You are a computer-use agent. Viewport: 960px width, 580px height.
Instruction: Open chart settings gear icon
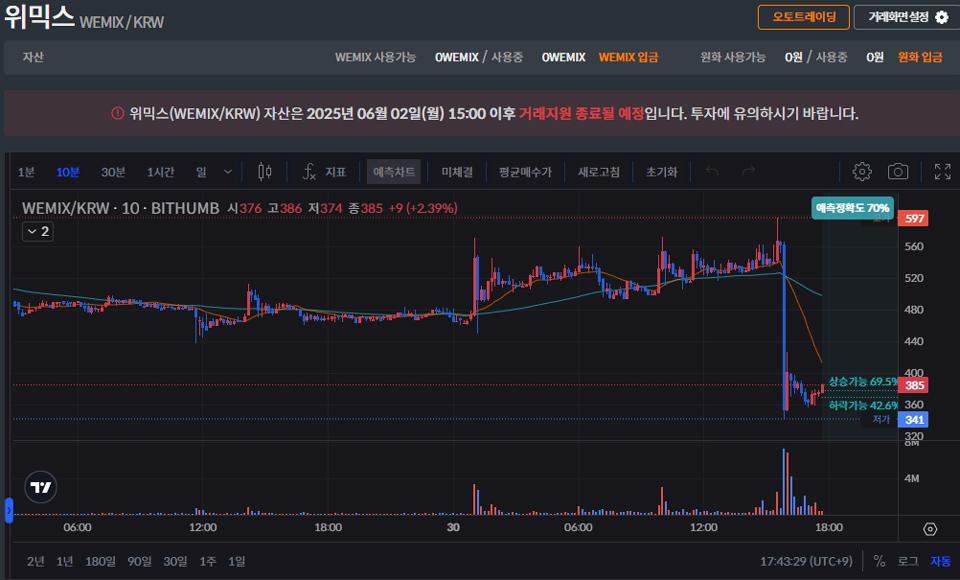pyautogui.click(x=862, y=171)
